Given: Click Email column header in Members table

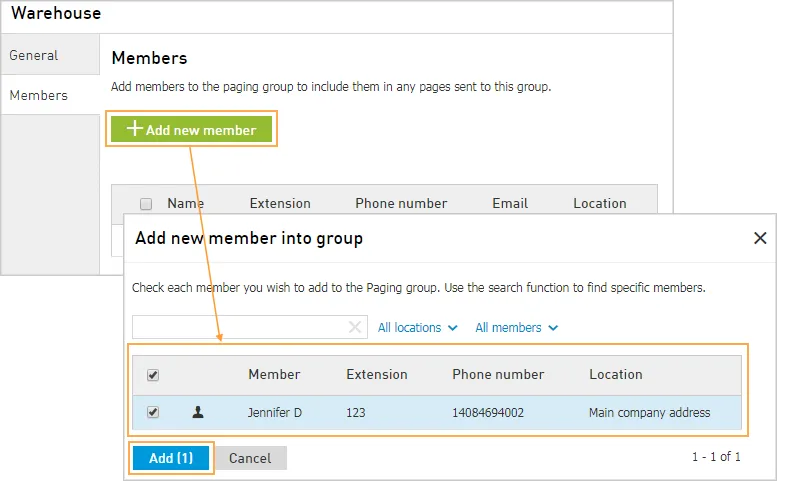Looking at the screenshot, I should pos(510,203).
